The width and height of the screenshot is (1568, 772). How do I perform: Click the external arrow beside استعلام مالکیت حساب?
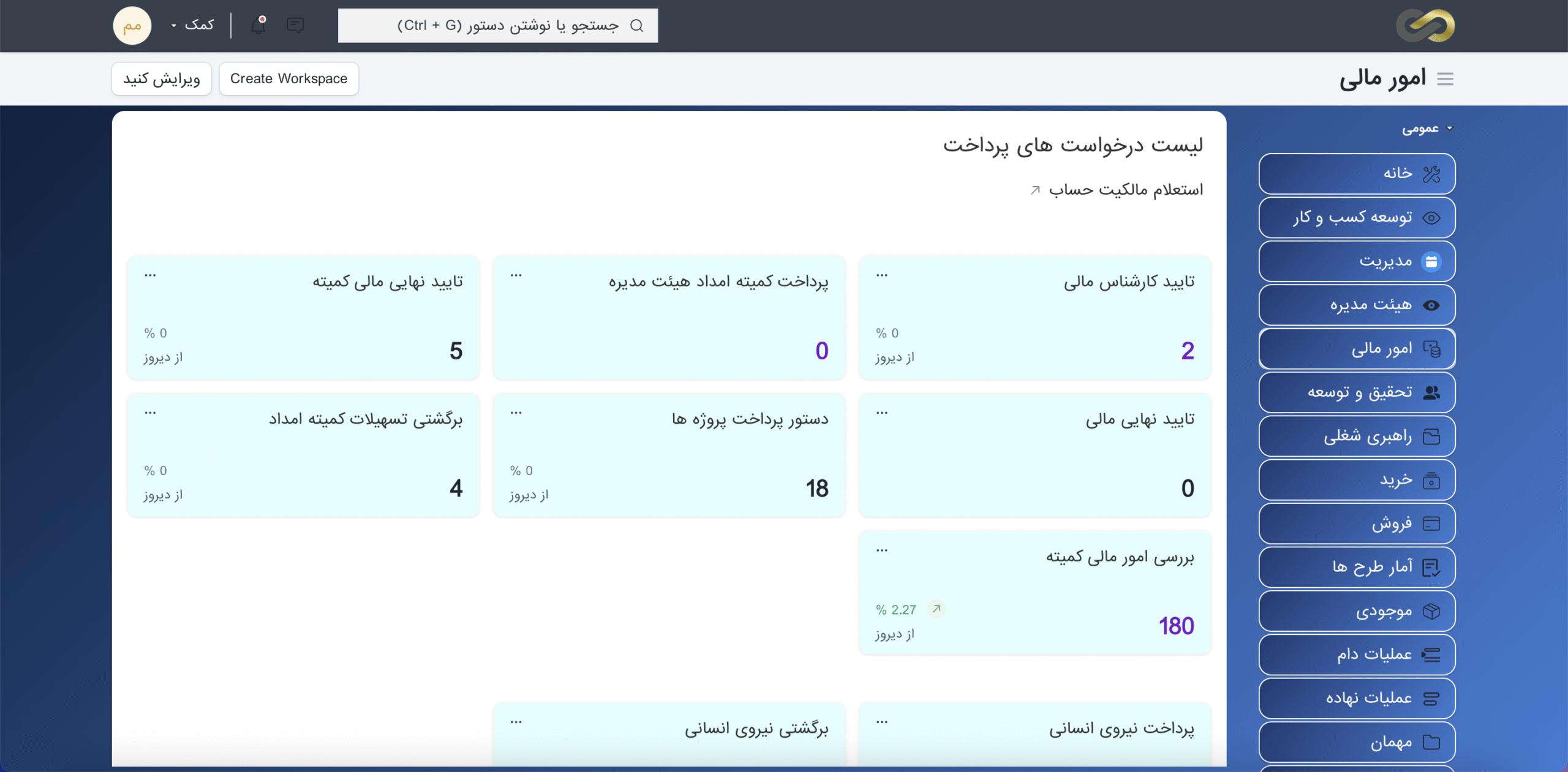coord(1035,190)
